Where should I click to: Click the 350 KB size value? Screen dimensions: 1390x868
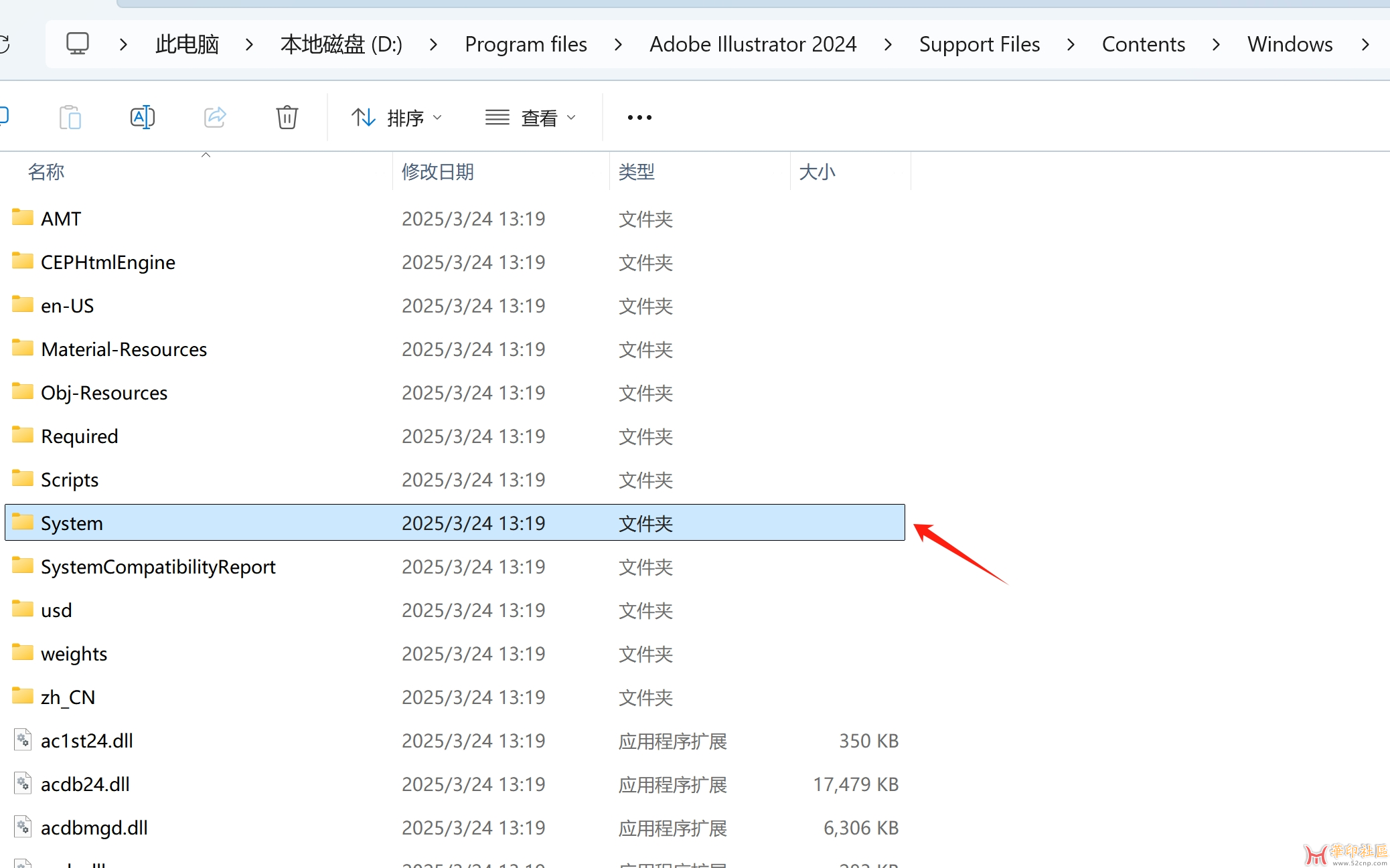pos(869,741)
